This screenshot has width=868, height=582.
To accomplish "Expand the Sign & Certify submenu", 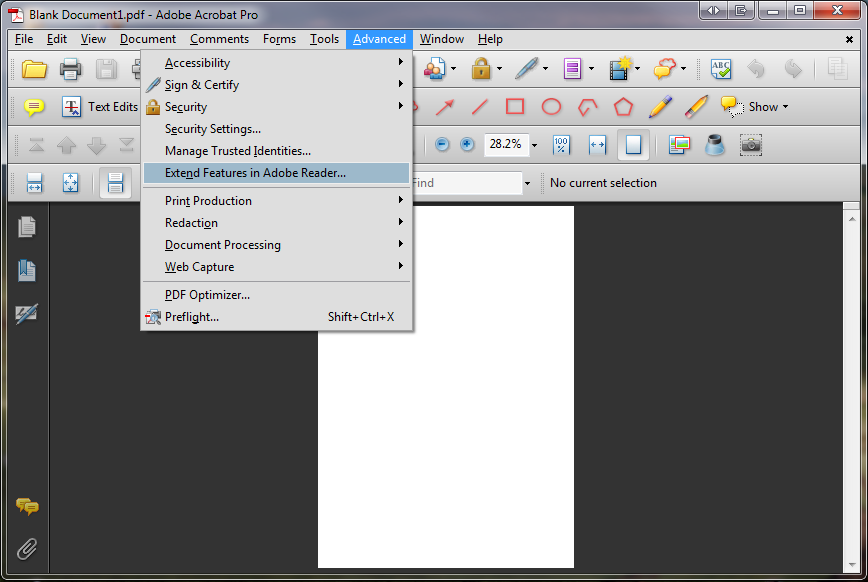I will [276, 85].
